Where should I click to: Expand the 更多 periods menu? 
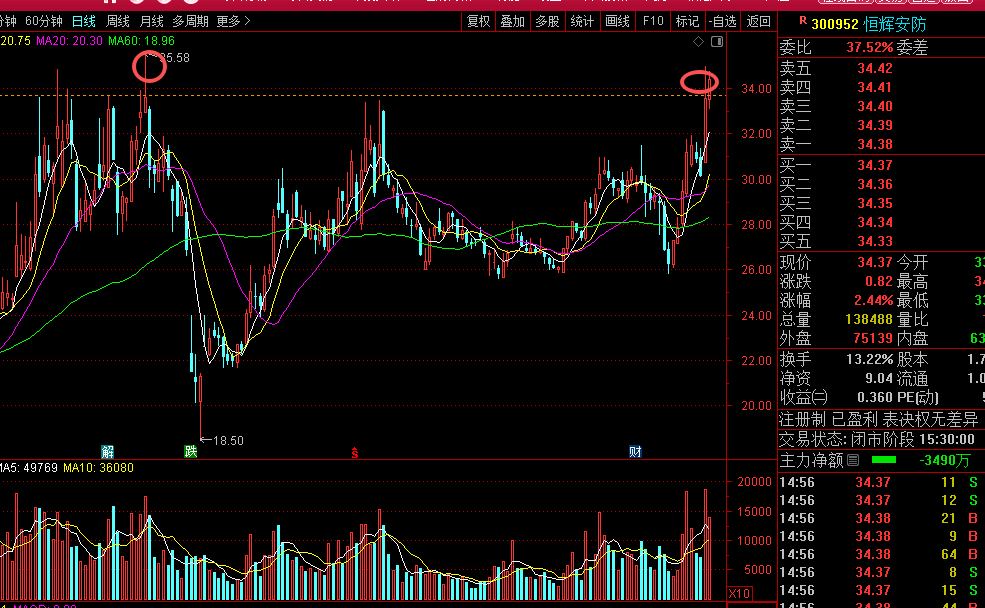(233, 21)
